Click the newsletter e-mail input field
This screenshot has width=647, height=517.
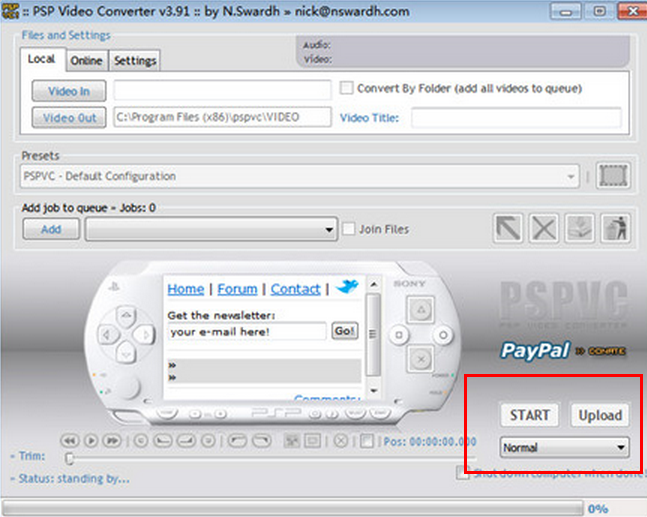click(x=247, y=331)
